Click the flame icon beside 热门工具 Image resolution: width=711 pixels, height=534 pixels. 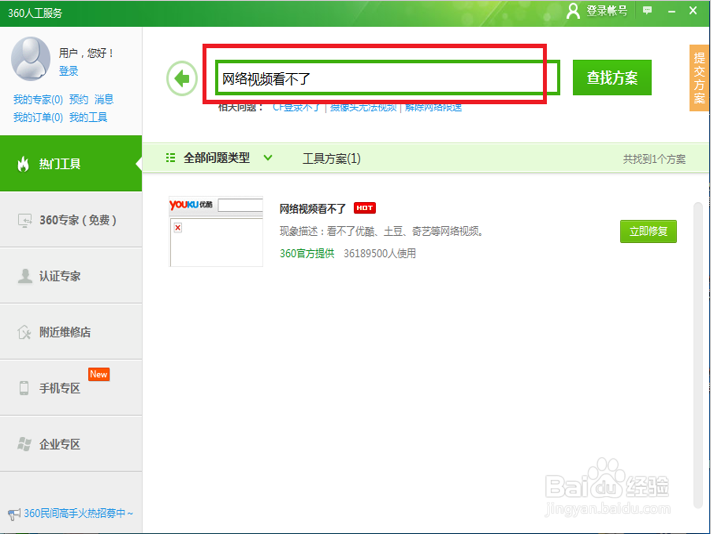23,164
